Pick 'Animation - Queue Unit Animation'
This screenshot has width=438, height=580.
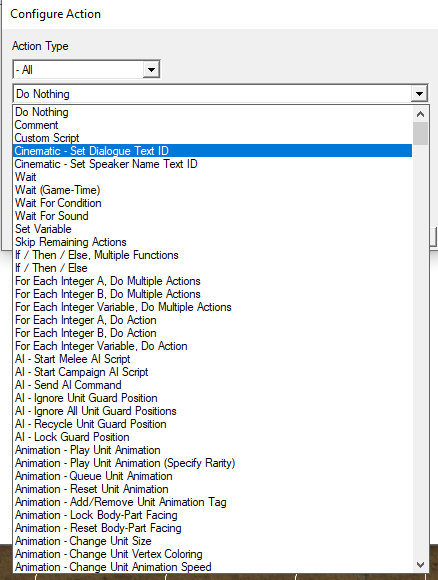coord(213,476)
